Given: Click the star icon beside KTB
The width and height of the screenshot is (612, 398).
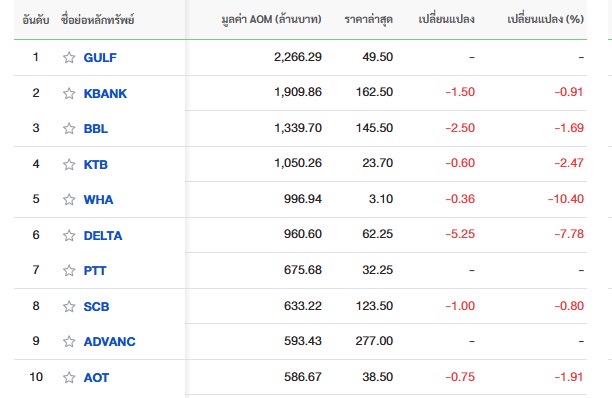Looking at the screenshot, I should point(69,164).
